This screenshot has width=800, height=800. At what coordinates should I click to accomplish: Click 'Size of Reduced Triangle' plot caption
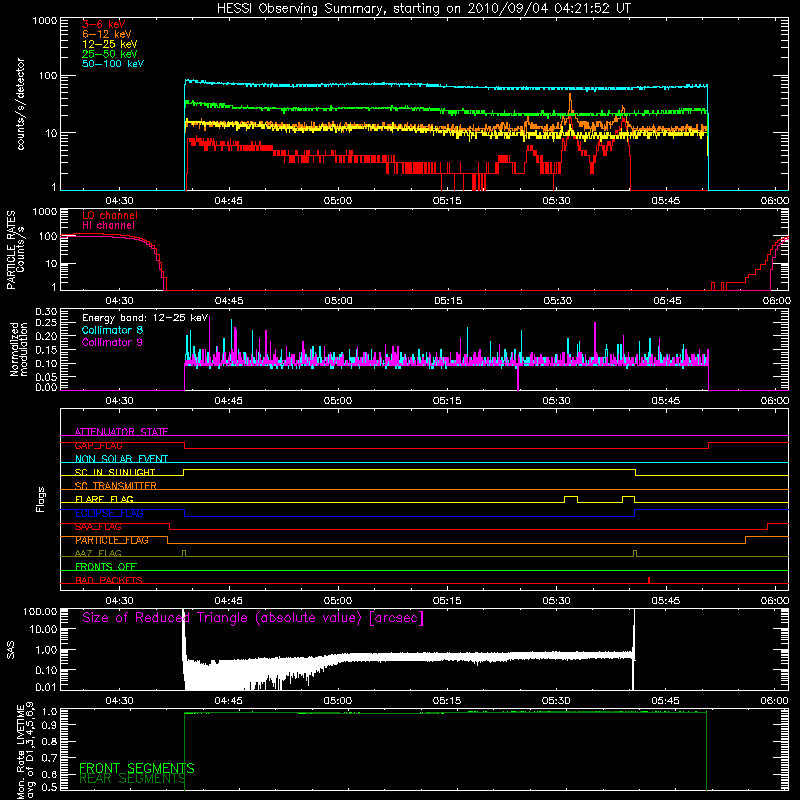coord(253,617)
